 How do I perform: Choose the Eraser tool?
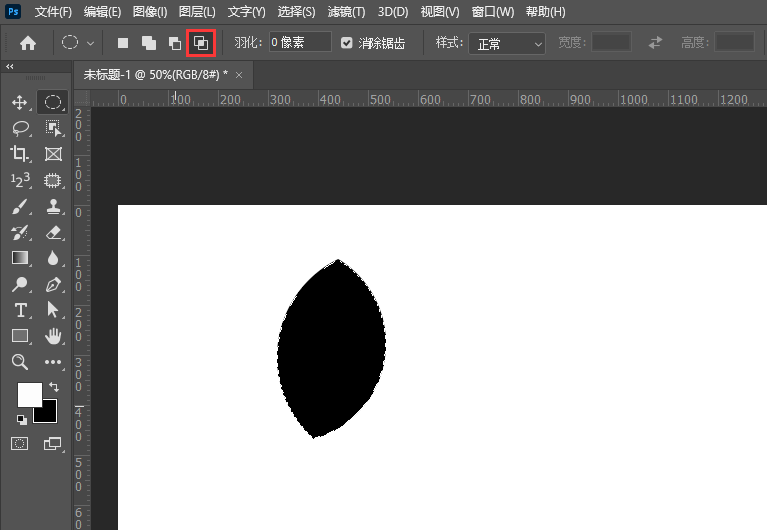[x=54, y=232]
